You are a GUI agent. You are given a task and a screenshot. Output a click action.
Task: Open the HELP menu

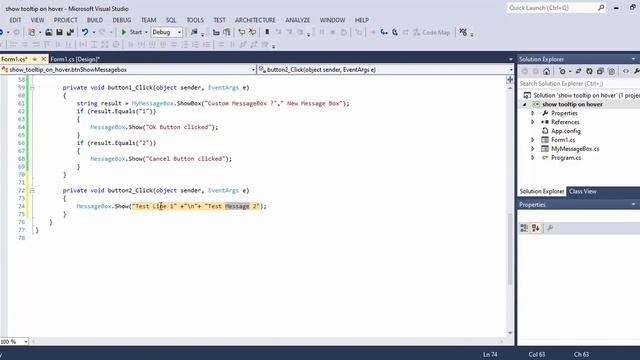pyautogui.click(x=362, y=20)
